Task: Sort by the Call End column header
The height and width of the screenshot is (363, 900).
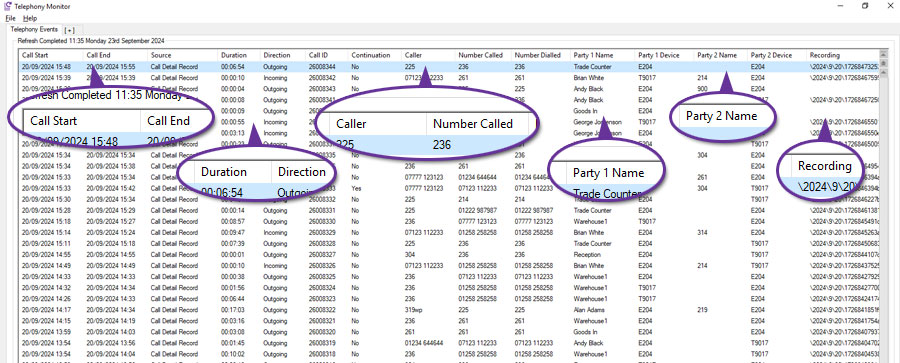Action: pyautogui.click(x=115, y=55)
